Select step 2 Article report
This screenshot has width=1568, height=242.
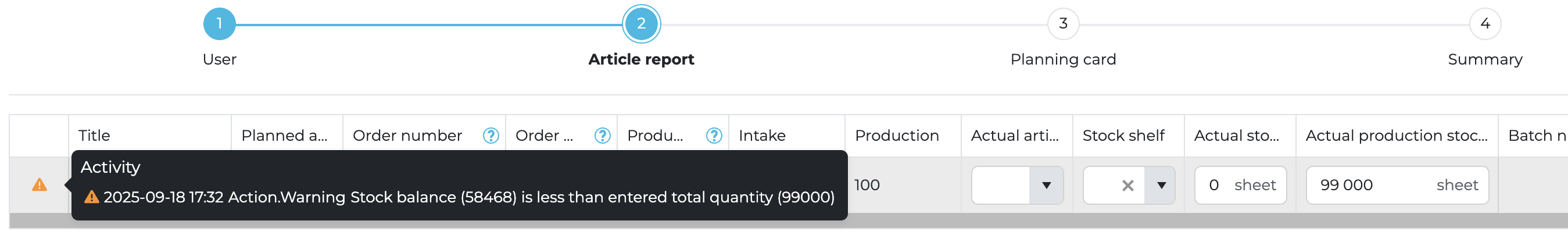(x=641, y=24)
